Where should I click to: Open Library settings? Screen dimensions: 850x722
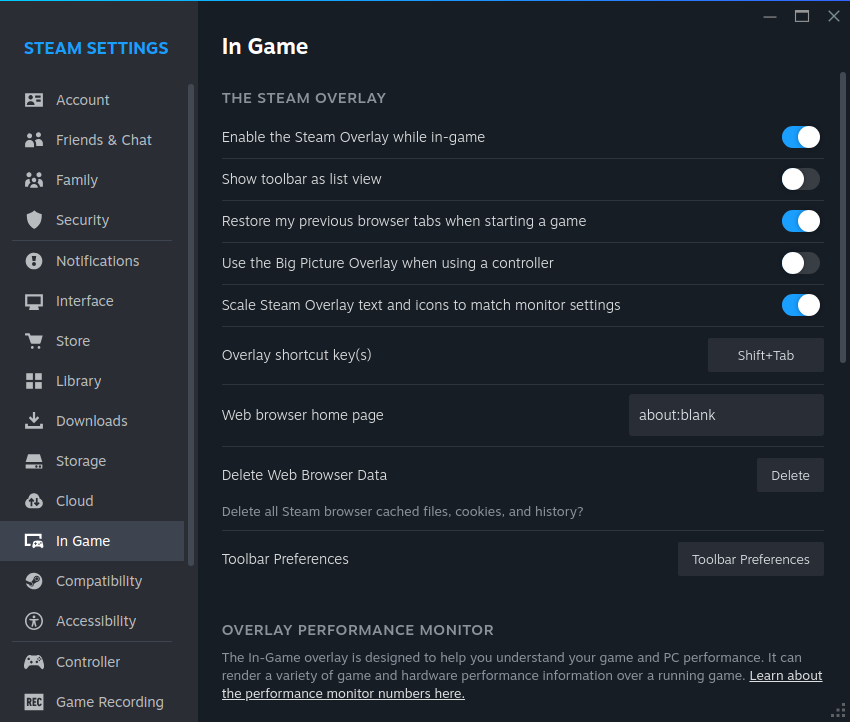92,381
